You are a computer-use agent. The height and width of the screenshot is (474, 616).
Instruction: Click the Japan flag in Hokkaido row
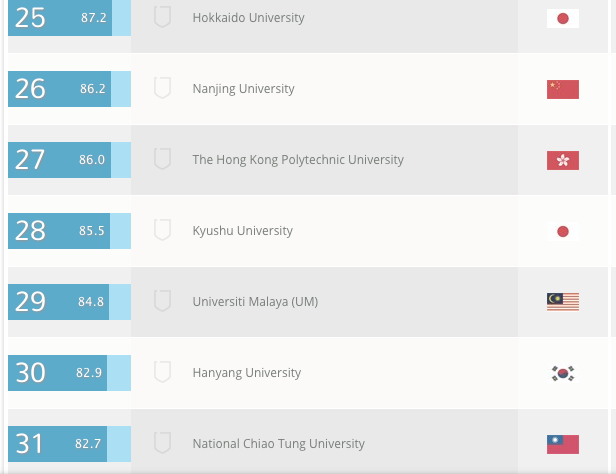(563, 18)
